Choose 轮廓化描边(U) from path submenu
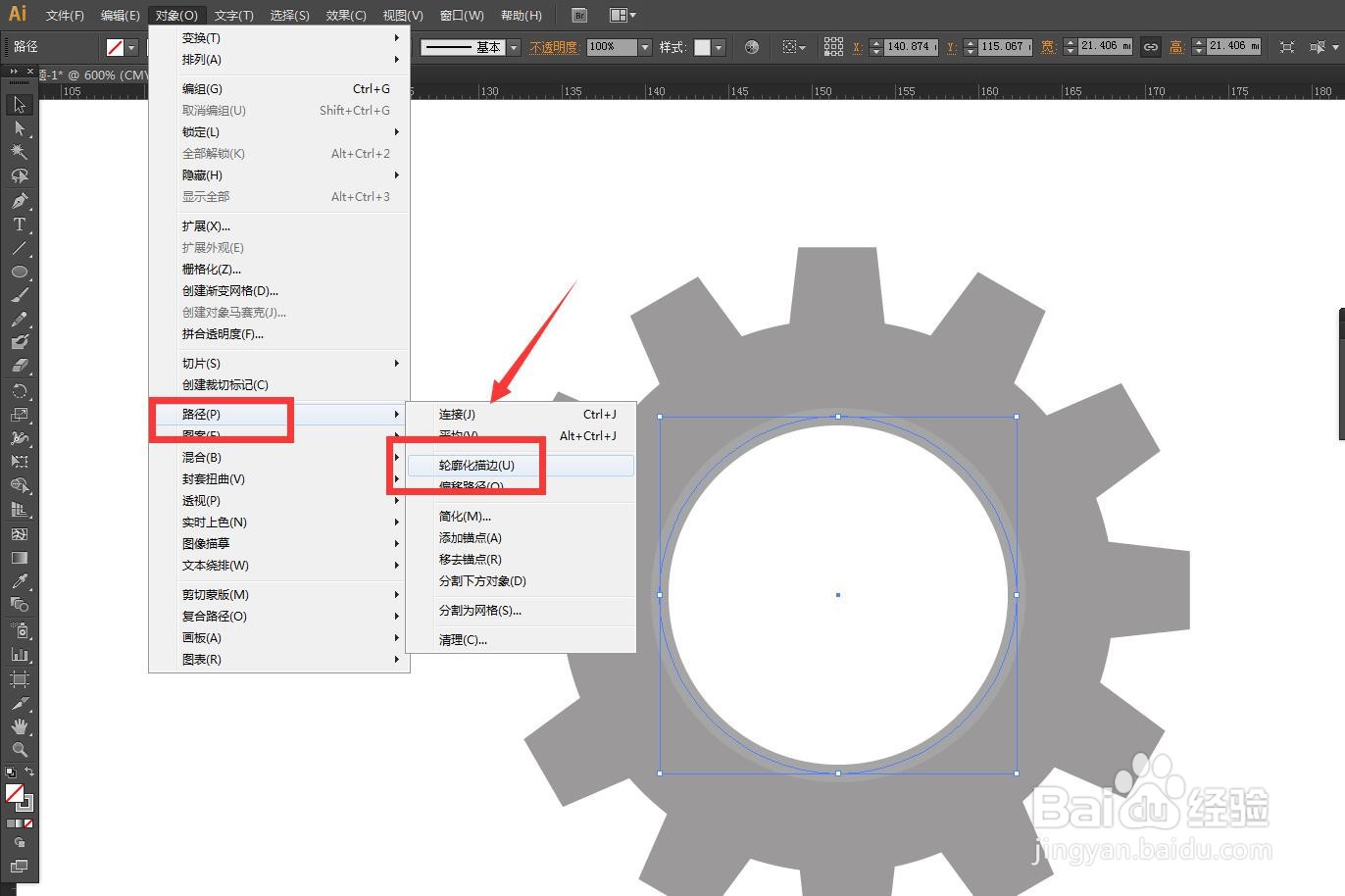Viewport: 1345px width, 896px height. click(522, 465)
